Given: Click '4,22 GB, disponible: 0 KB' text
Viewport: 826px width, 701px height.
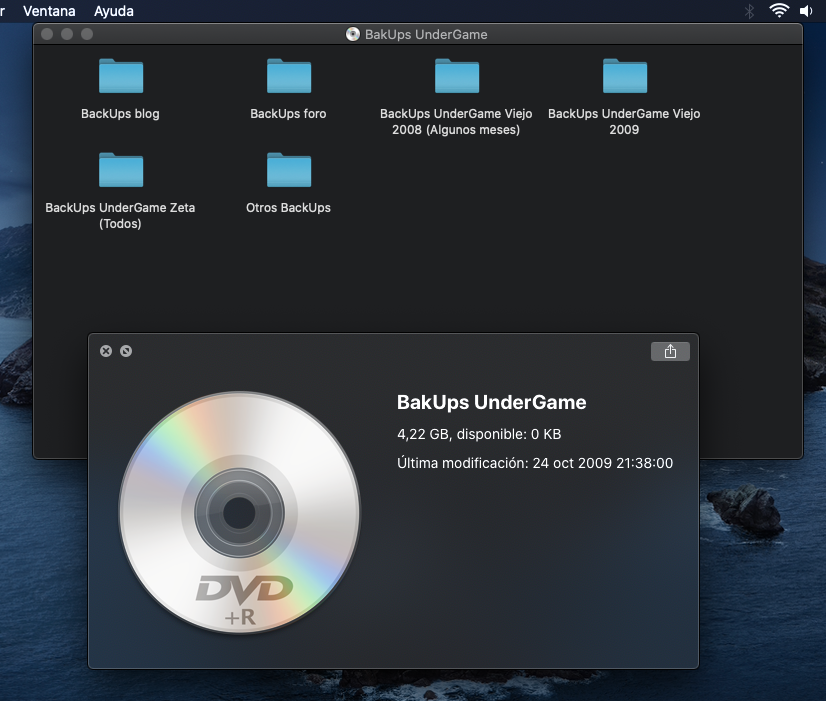Looking at the screenshot, I should pyautogui.click(x=479, y=434).
